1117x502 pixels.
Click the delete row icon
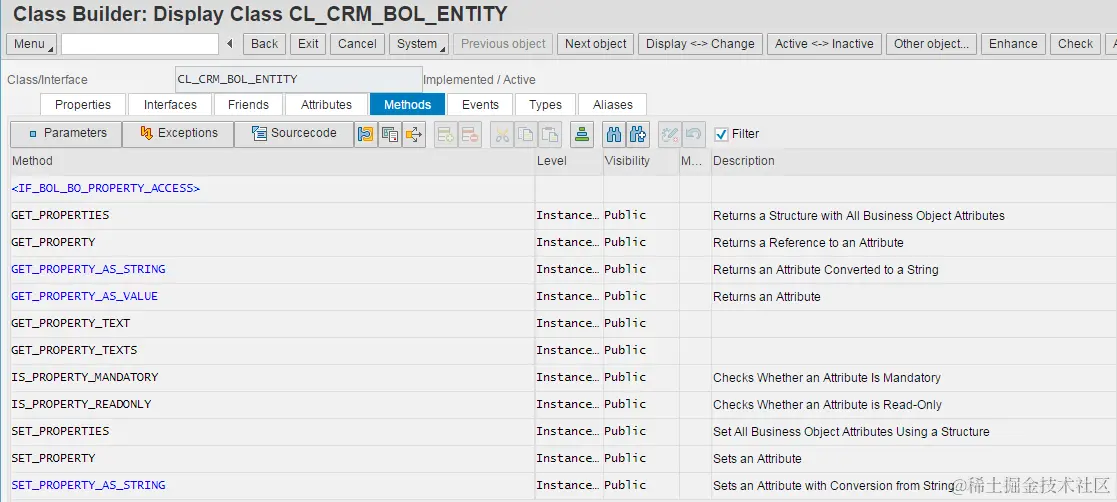pos(470,134)
